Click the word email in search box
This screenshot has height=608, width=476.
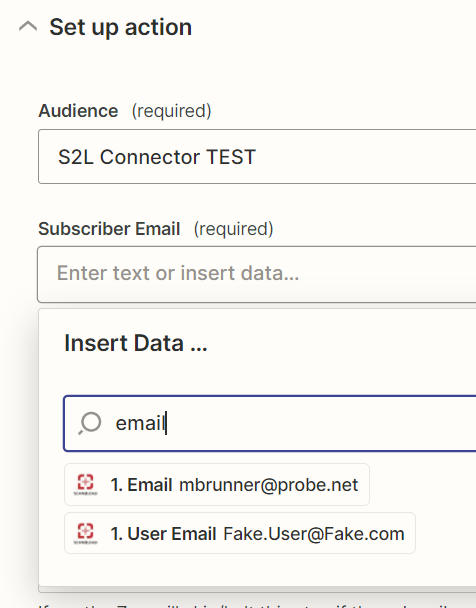click(x=140, y=423)
